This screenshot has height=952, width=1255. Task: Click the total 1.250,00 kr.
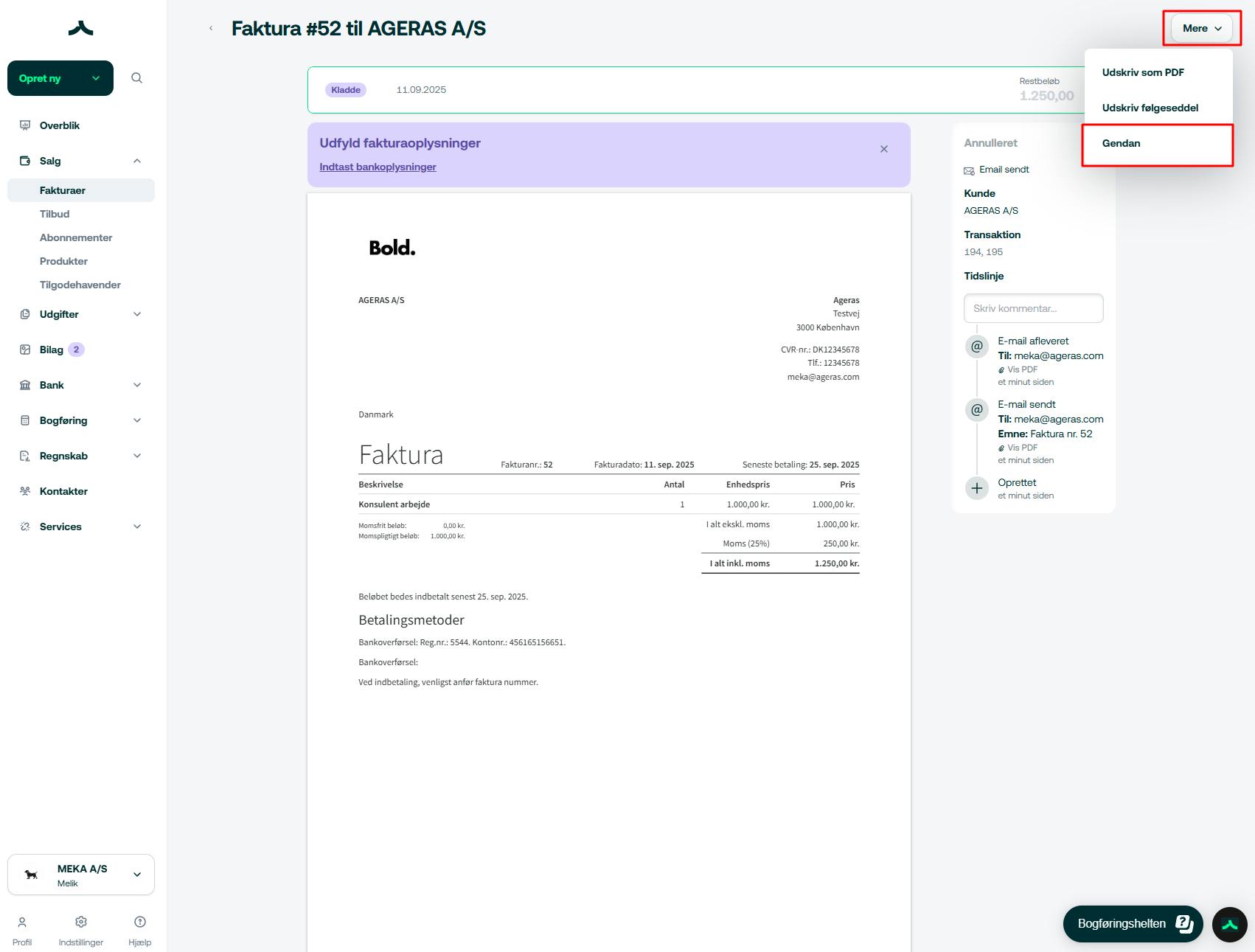tap(837, 563)
